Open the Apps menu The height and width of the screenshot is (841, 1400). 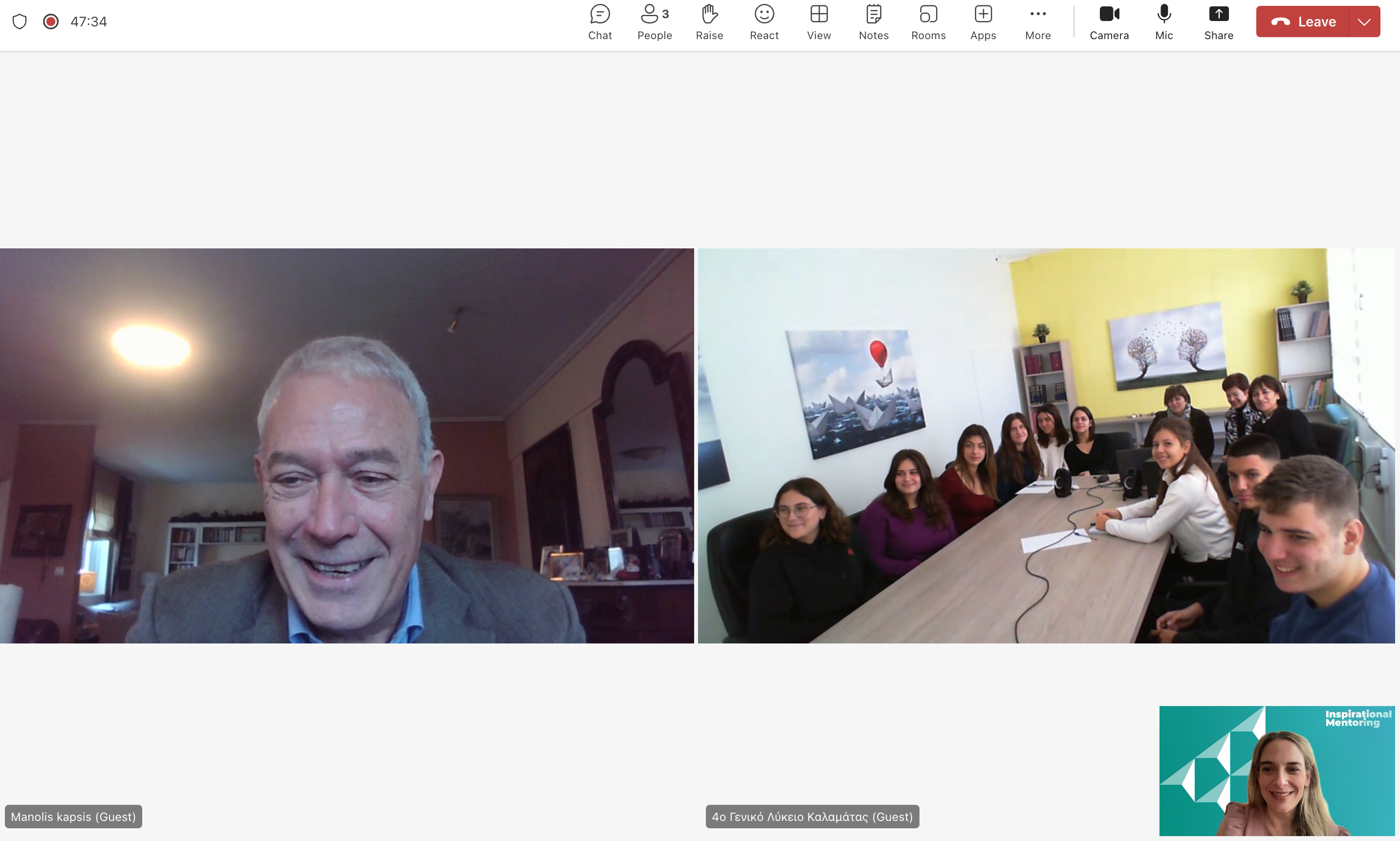983,22
